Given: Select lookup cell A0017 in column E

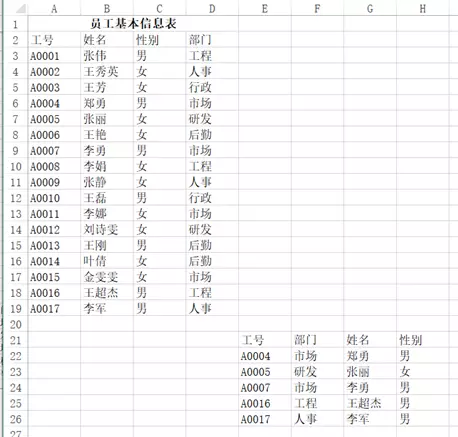Looking at the screenshot, I should pos(265,419).
